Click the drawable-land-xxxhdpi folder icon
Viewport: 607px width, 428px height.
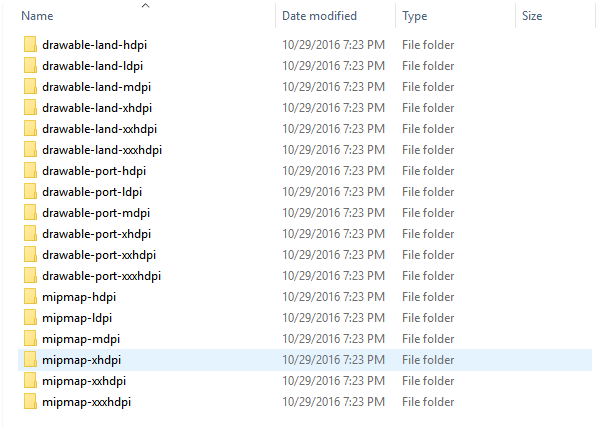pyautogui.click(x=30, y=150)
